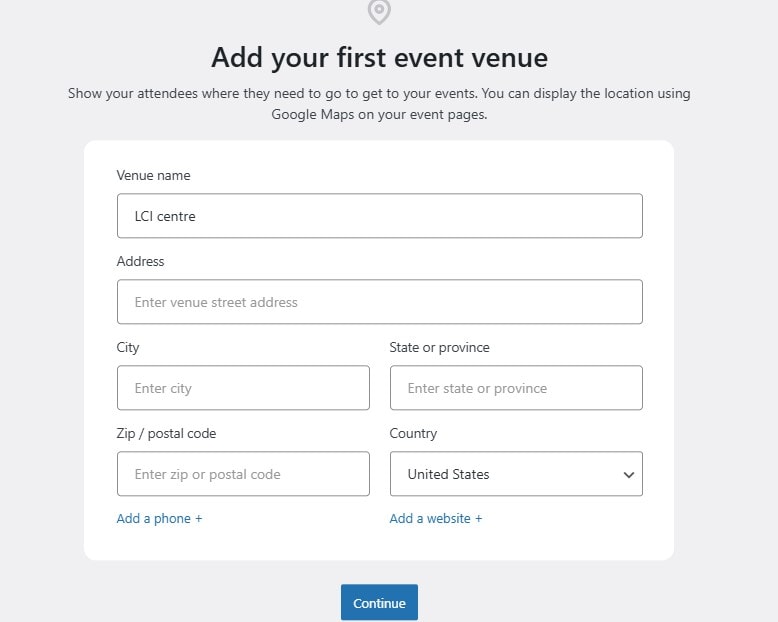Click the 'State or province' label
The image size is (778, 622).
pos(440,347)
